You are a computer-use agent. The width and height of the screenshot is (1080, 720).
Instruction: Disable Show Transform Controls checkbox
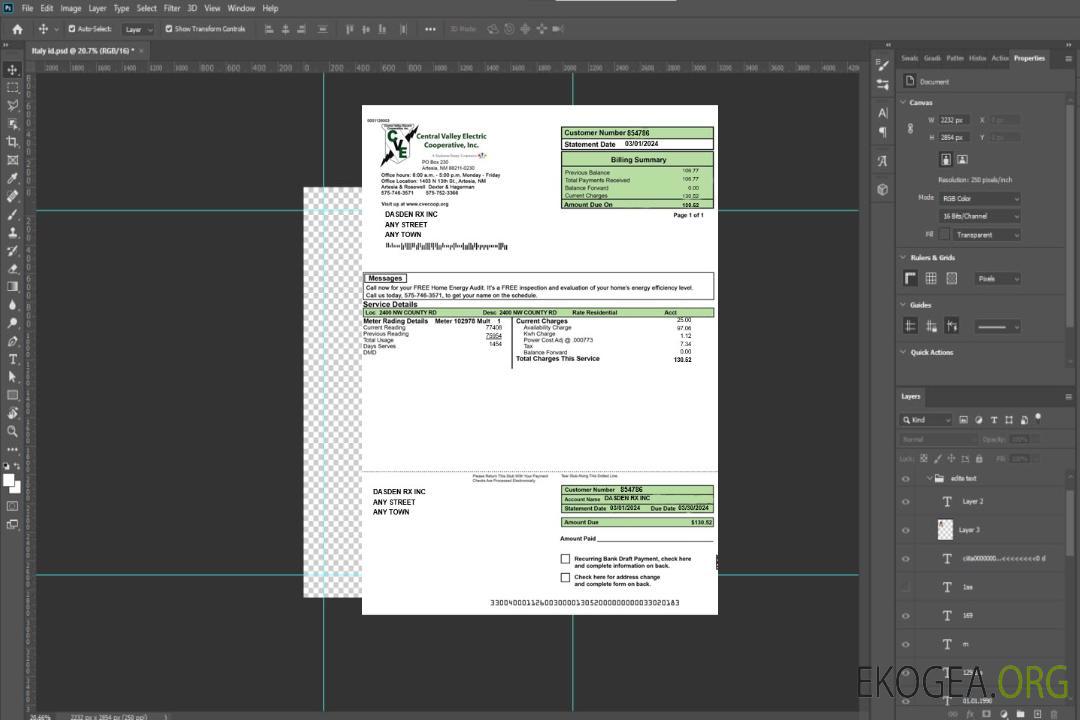pyautogui.click(x=168, y=29)
